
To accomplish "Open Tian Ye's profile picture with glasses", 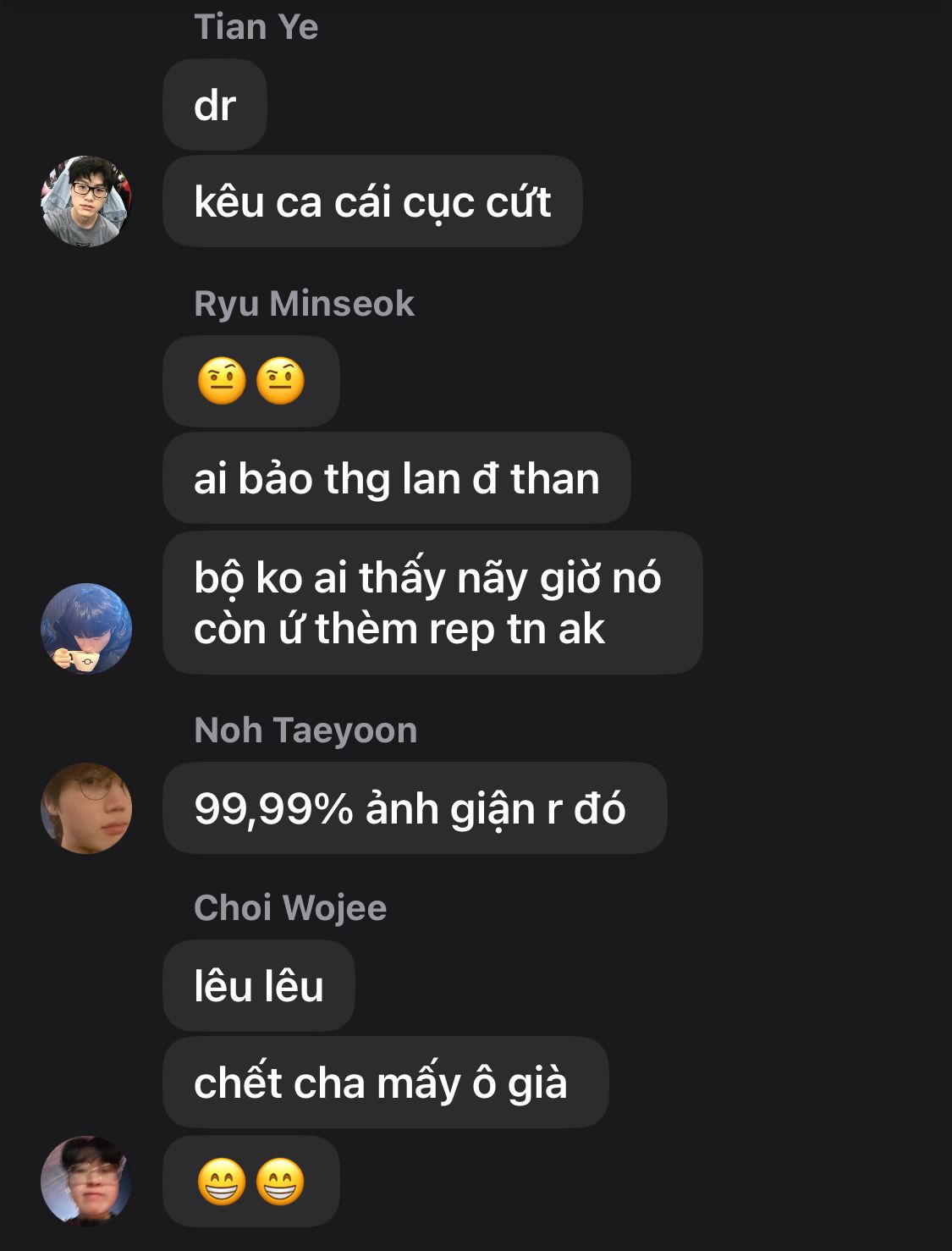I will click(86, 201).
